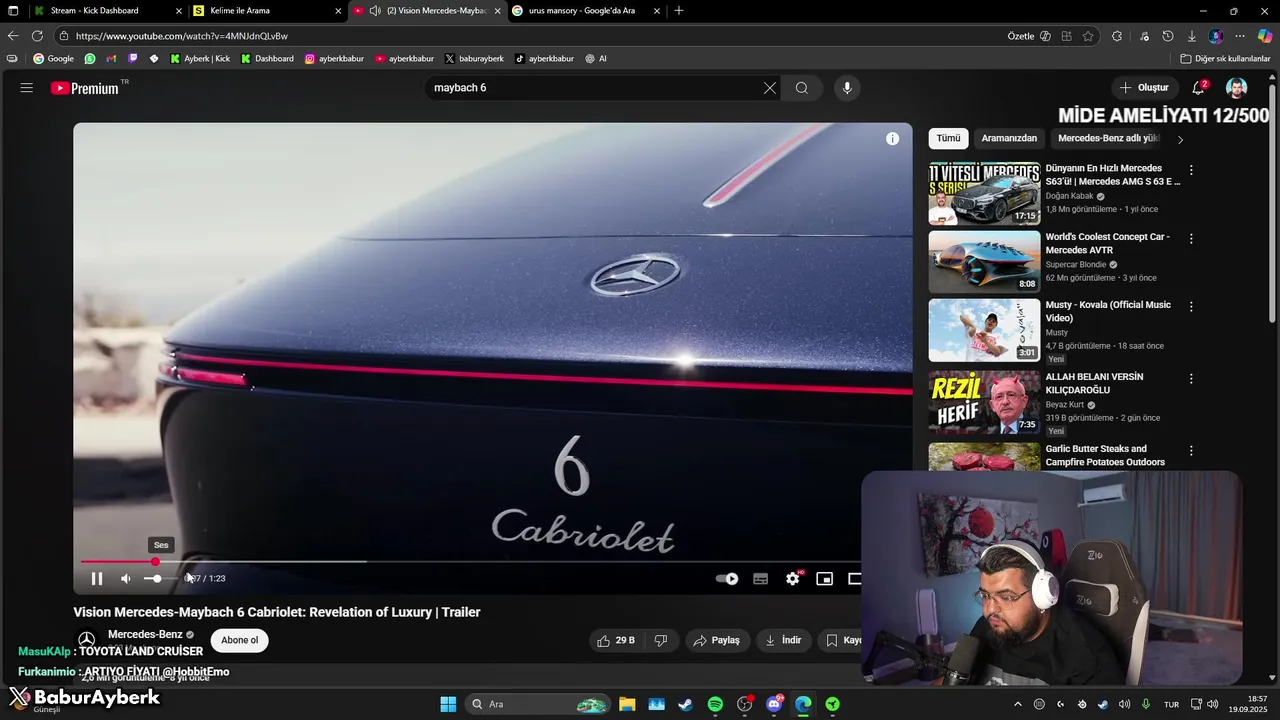Open Garlic Butter Steaks video title
The image size is (1280, 720).
(x=1105, y=455)
